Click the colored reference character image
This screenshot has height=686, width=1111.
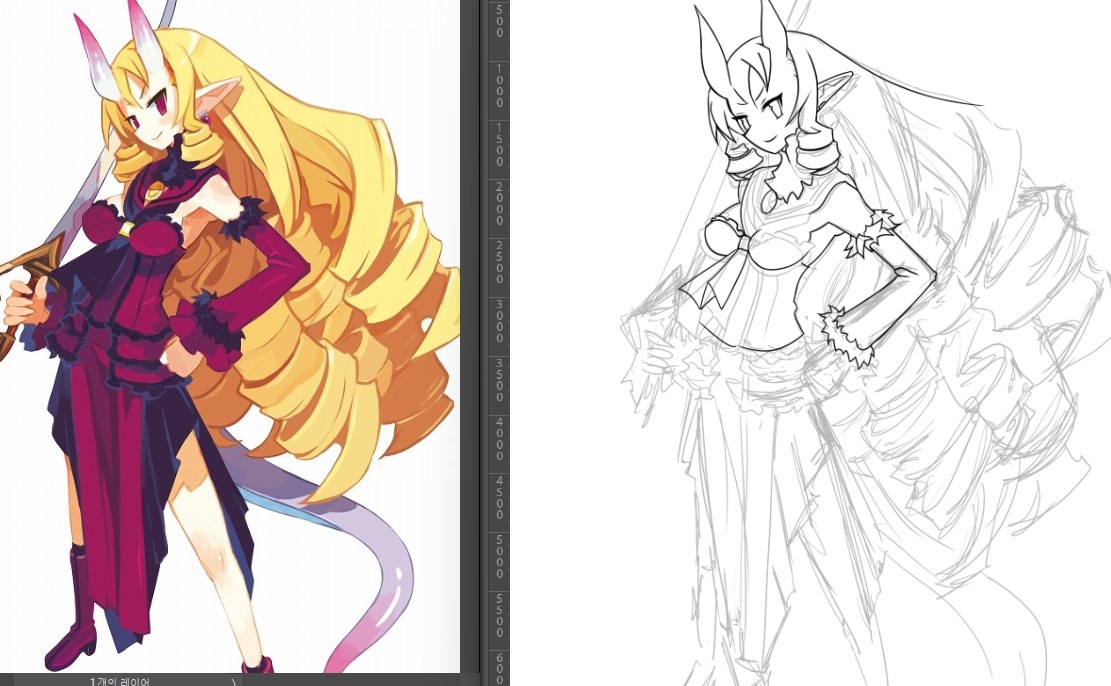point(230,336)
